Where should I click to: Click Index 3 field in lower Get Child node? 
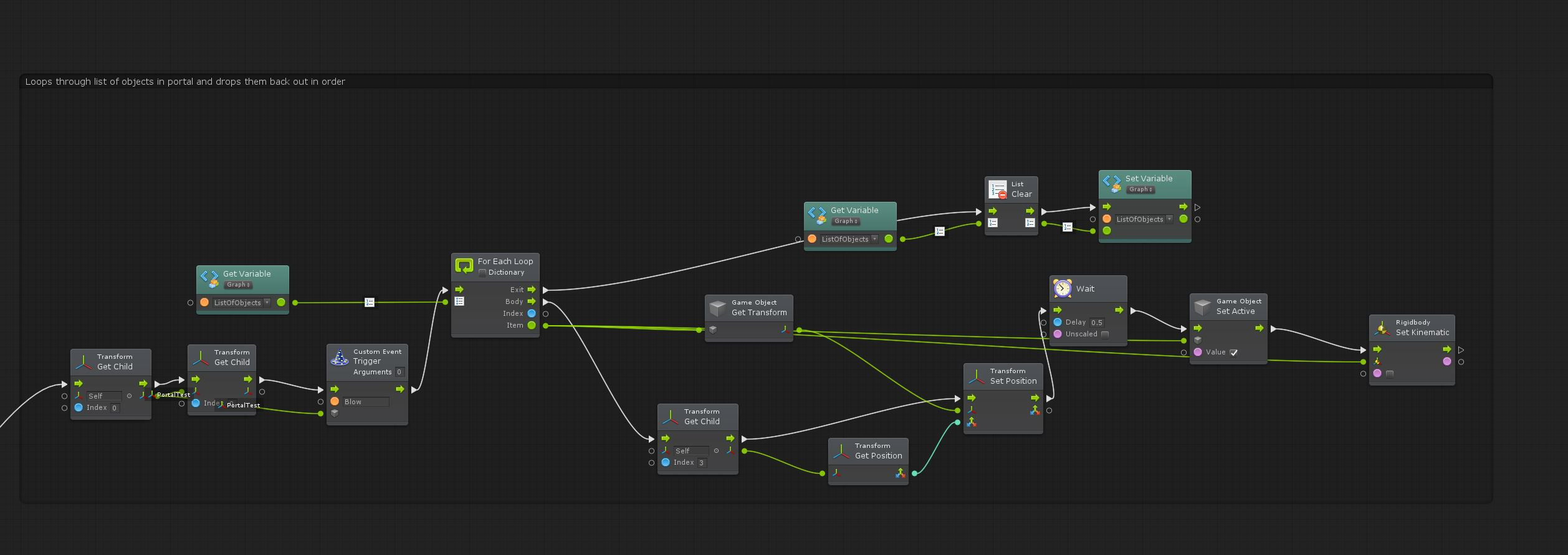click(702, 463)
